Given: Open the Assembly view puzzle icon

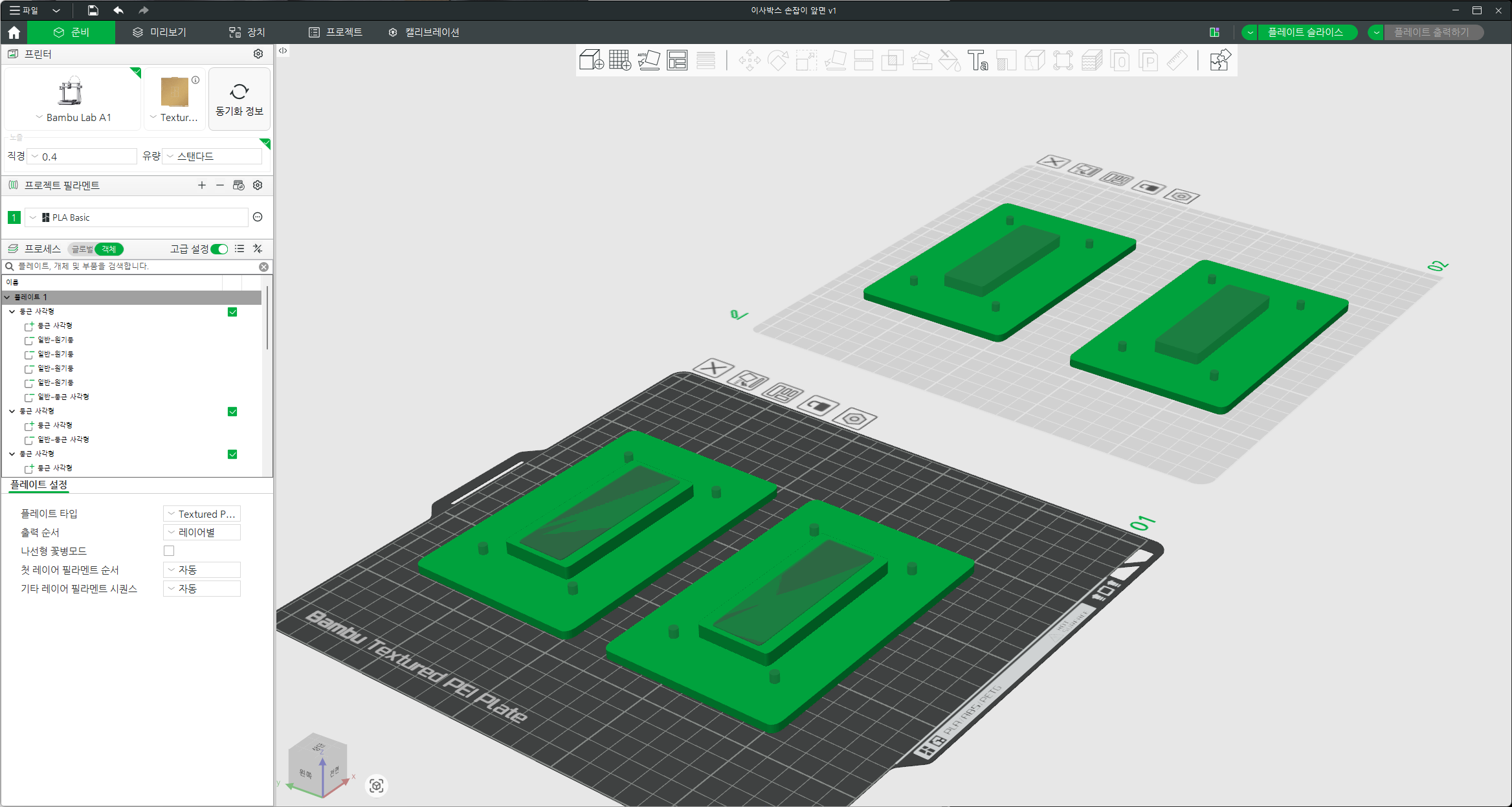Looking at the screenshot, I should coord(1219,60).
